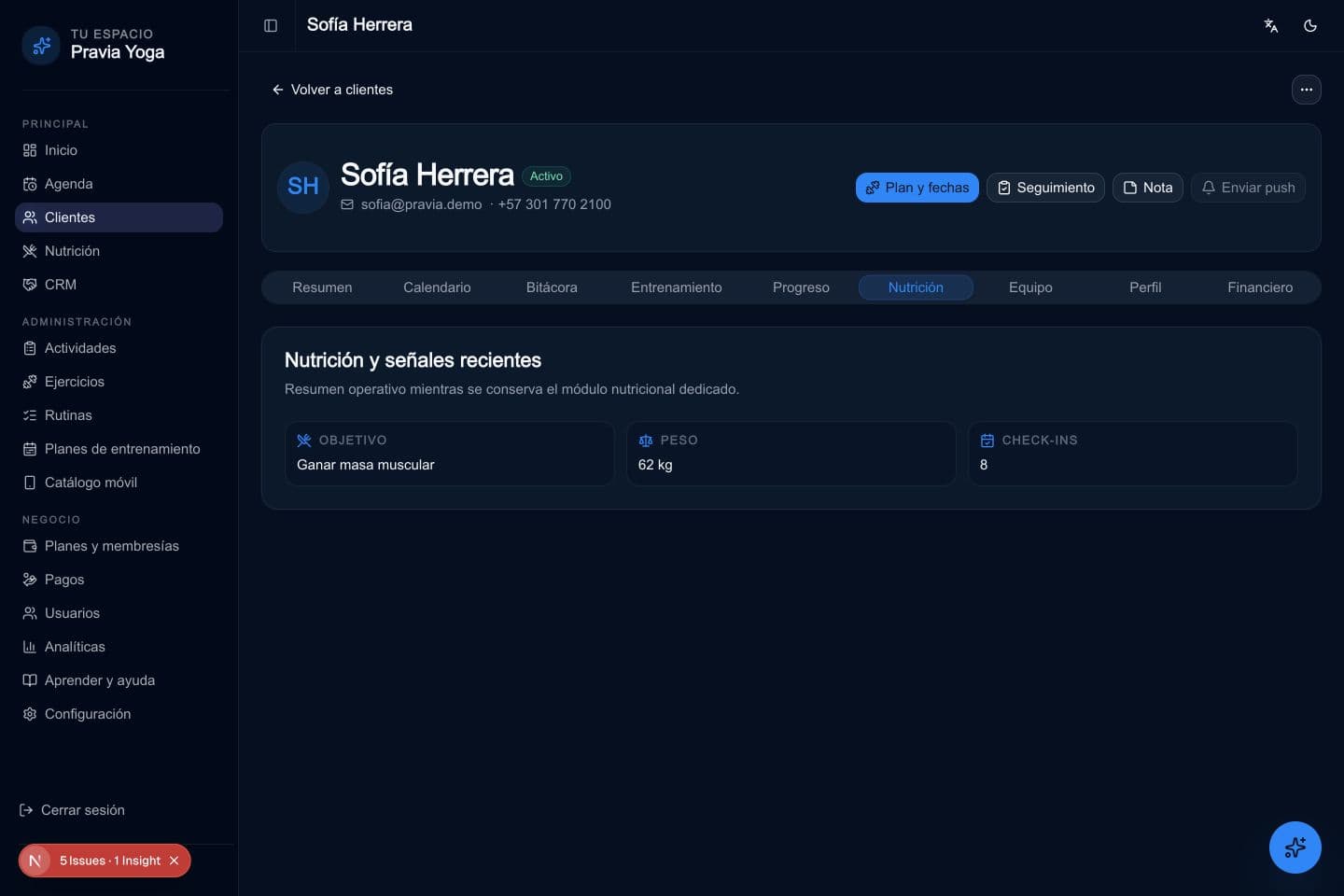Open the Entrenamiento tab

pos(677,287)
